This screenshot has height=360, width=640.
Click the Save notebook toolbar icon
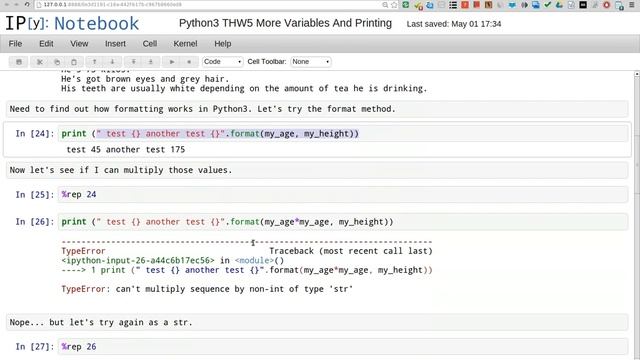19,62
